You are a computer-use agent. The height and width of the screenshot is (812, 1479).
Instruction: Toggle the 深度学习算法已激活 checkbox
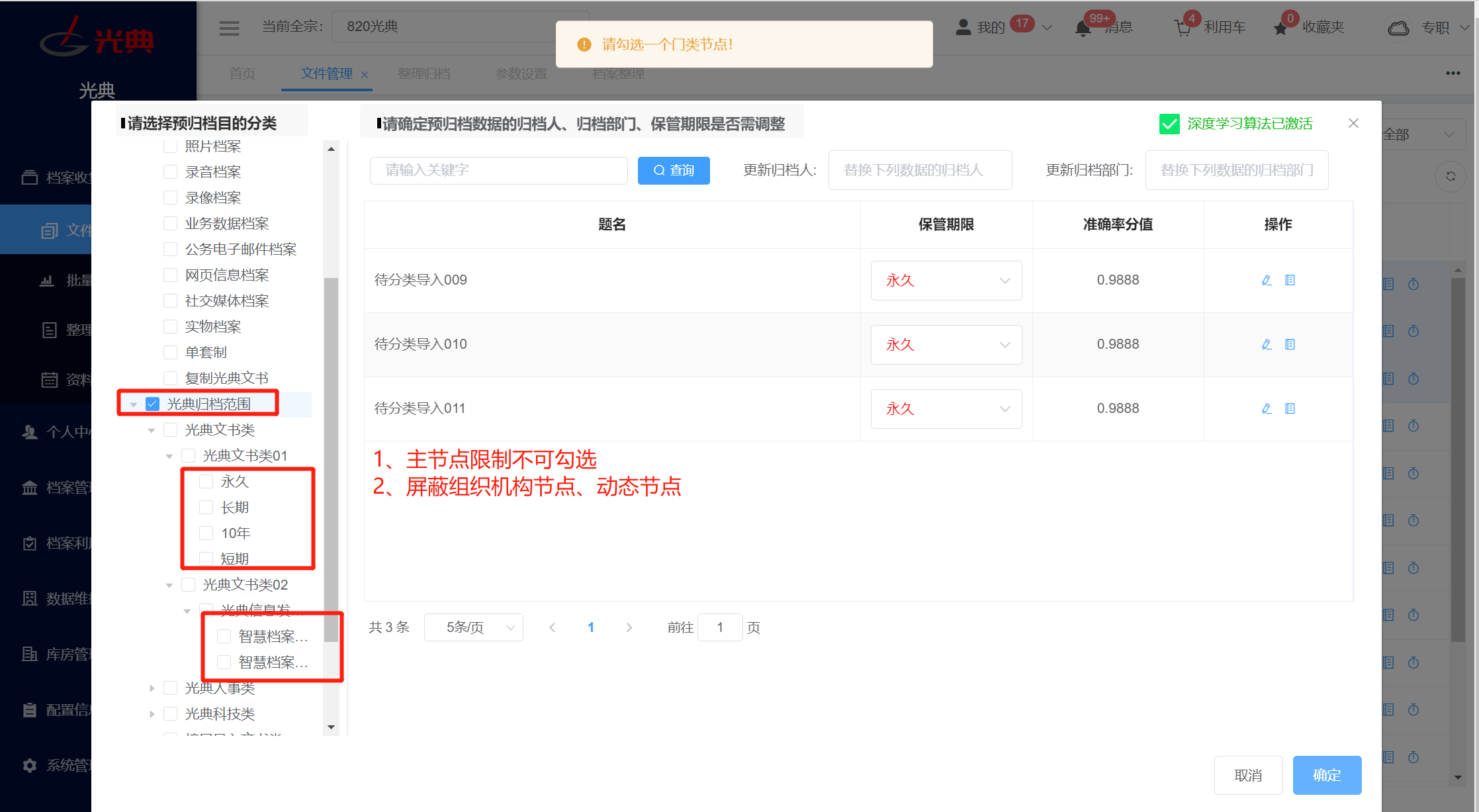1169,124
